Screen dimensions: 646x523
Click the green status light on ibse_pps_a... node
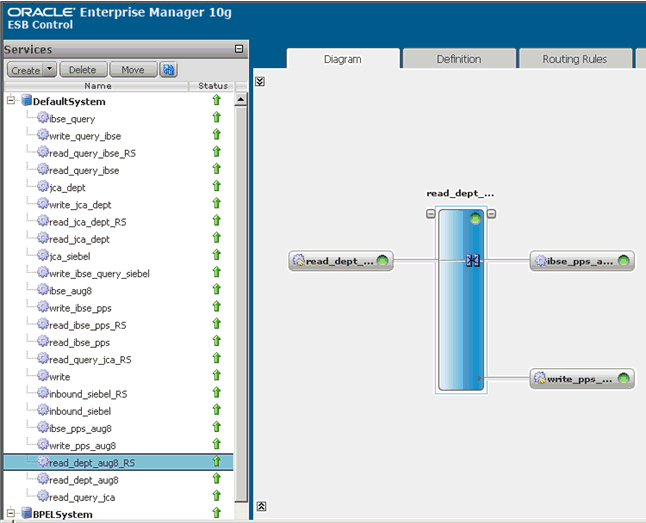[624, 260]
